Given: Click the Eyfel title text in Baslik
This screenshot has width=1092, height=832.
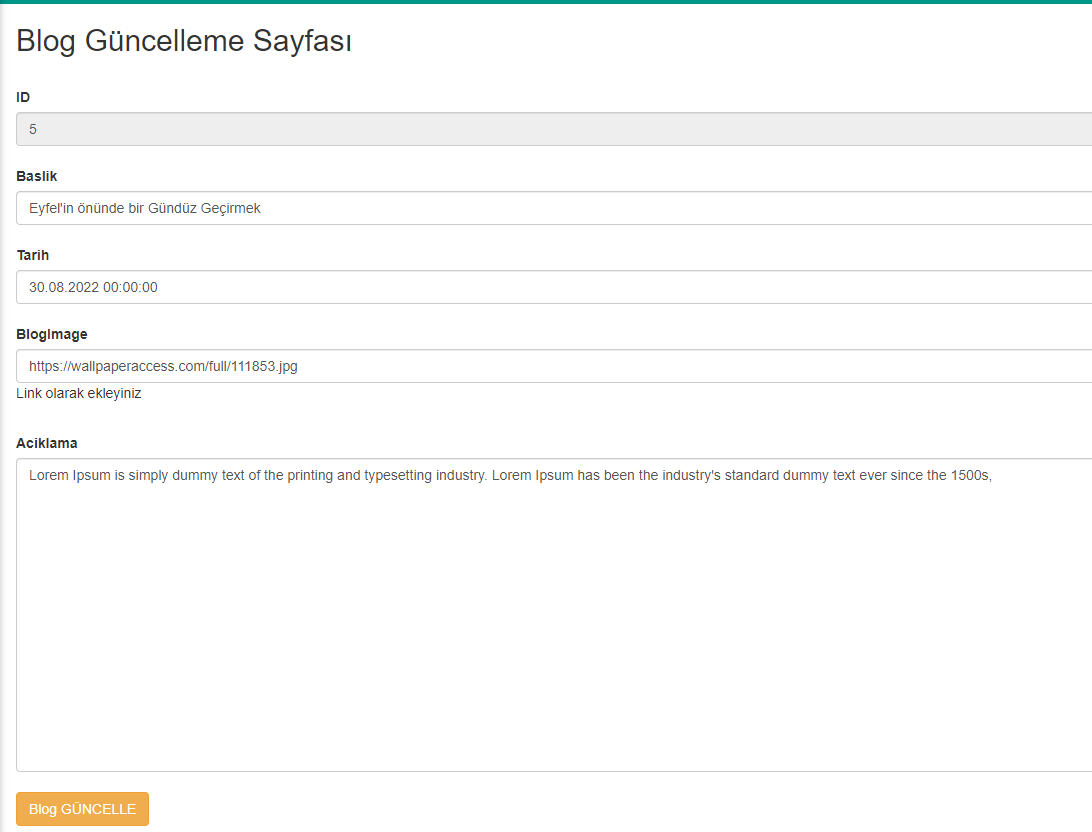Looking at the screenshot, I should [x=145, y=208].
